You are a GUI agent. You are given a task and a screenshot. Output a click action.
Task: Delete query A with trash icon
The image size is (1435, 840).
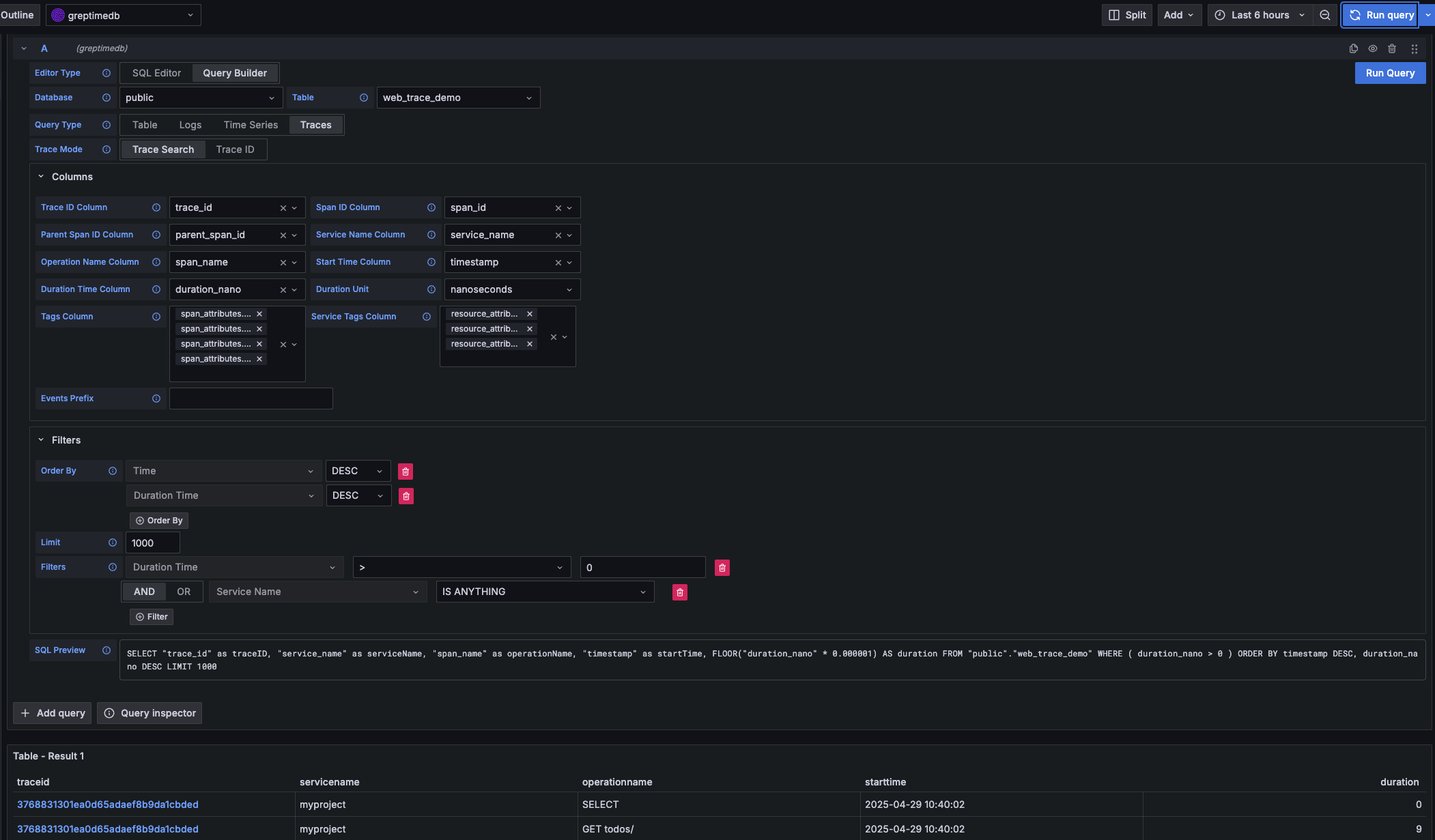(1392, 48)
